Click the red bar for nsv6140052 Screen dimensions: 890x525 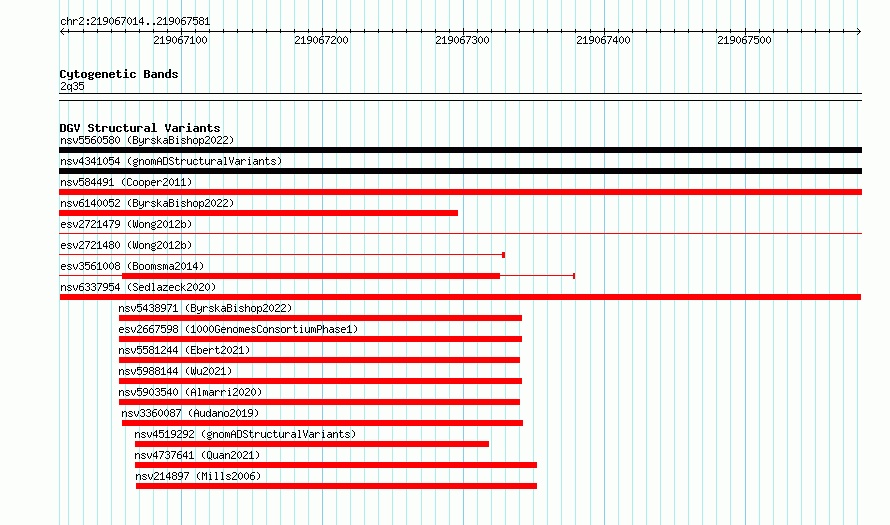point(259,213)
